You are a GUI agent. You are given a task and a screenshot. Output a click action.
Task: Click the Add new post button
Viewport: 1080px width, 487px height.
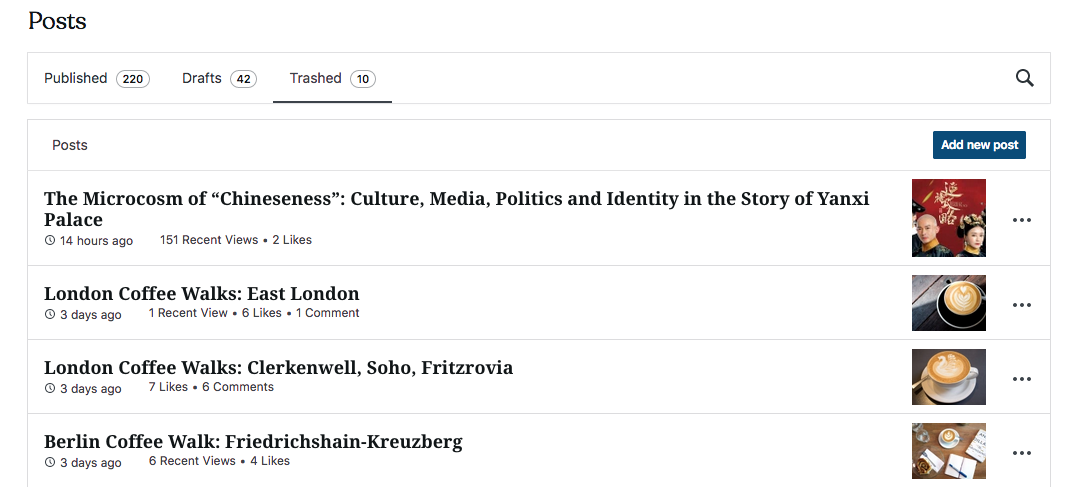tap(979, 145)
